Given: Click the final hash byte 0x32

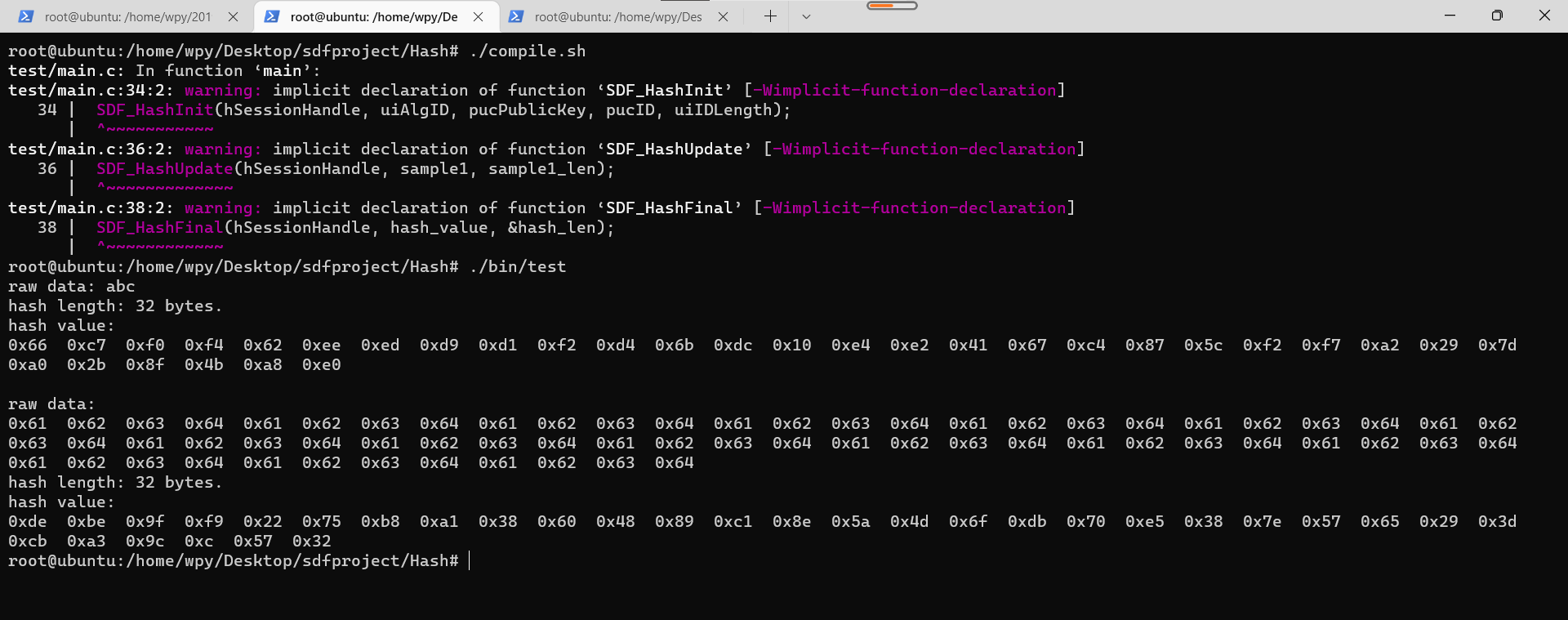Looking at the screenshot, I should click(x=312, y=541).
